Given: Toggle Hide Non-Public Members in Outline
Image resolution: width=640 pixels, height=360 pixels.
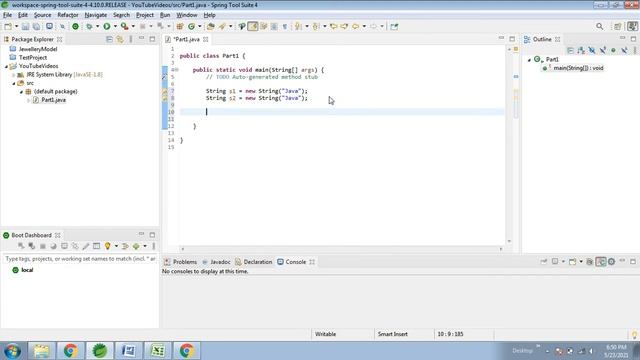Looking at the screenshot, I should click(x=613, y=50).
